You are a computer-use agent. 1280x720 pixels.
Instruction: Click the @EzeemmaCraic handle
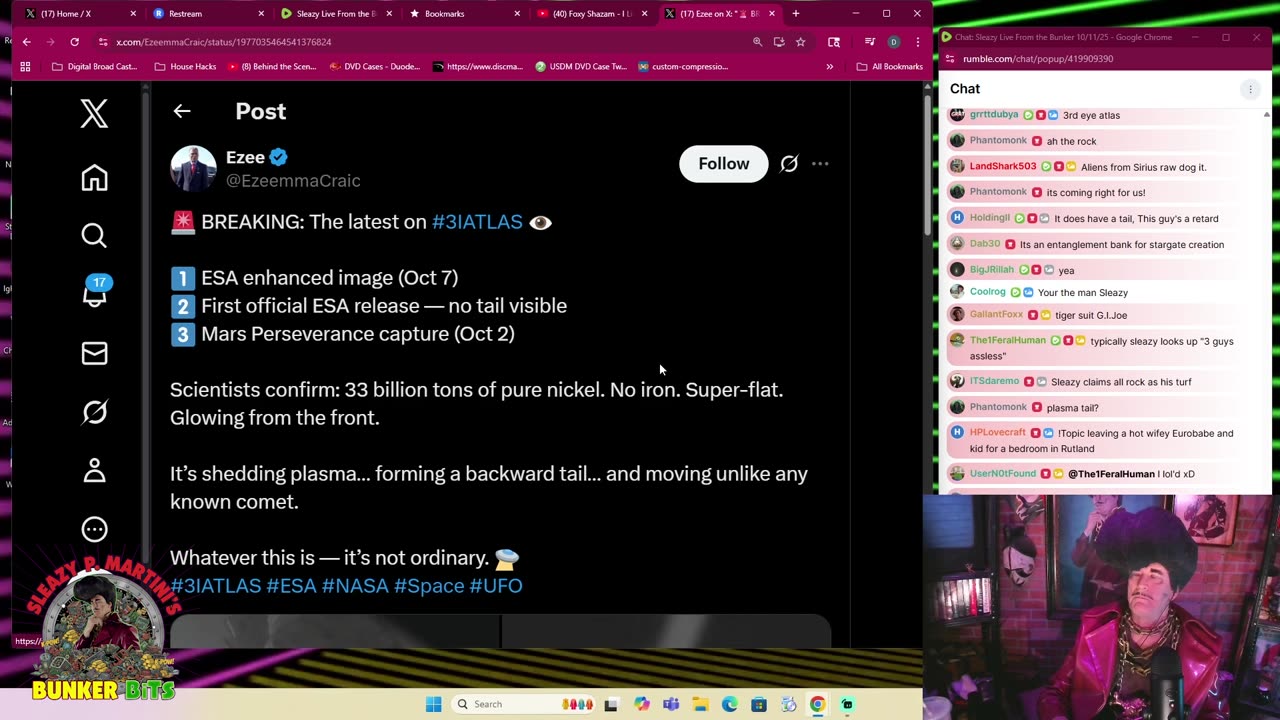pos(293,181)
